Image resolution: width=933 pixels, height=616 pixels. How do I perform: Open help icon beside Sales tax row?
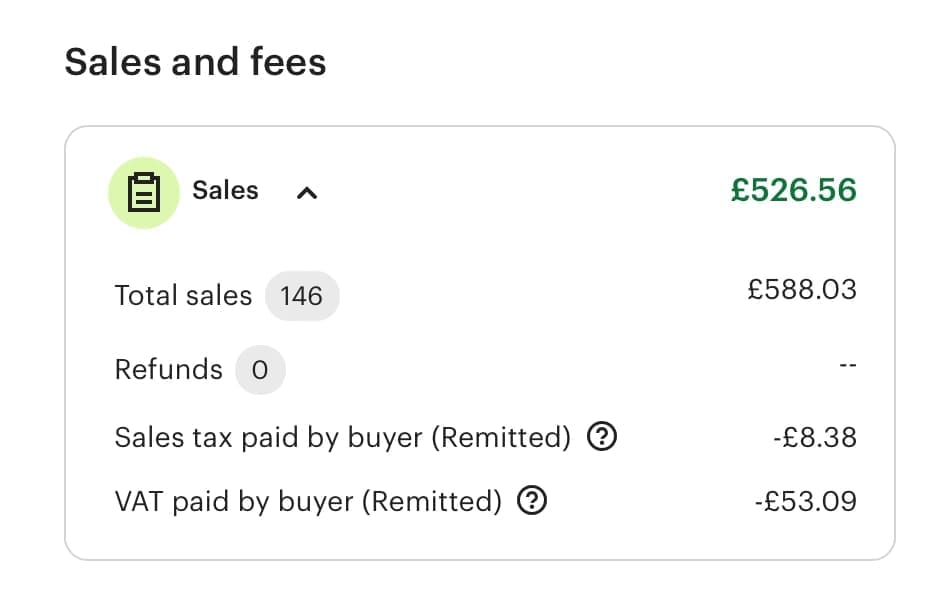[x=602, y=437]
